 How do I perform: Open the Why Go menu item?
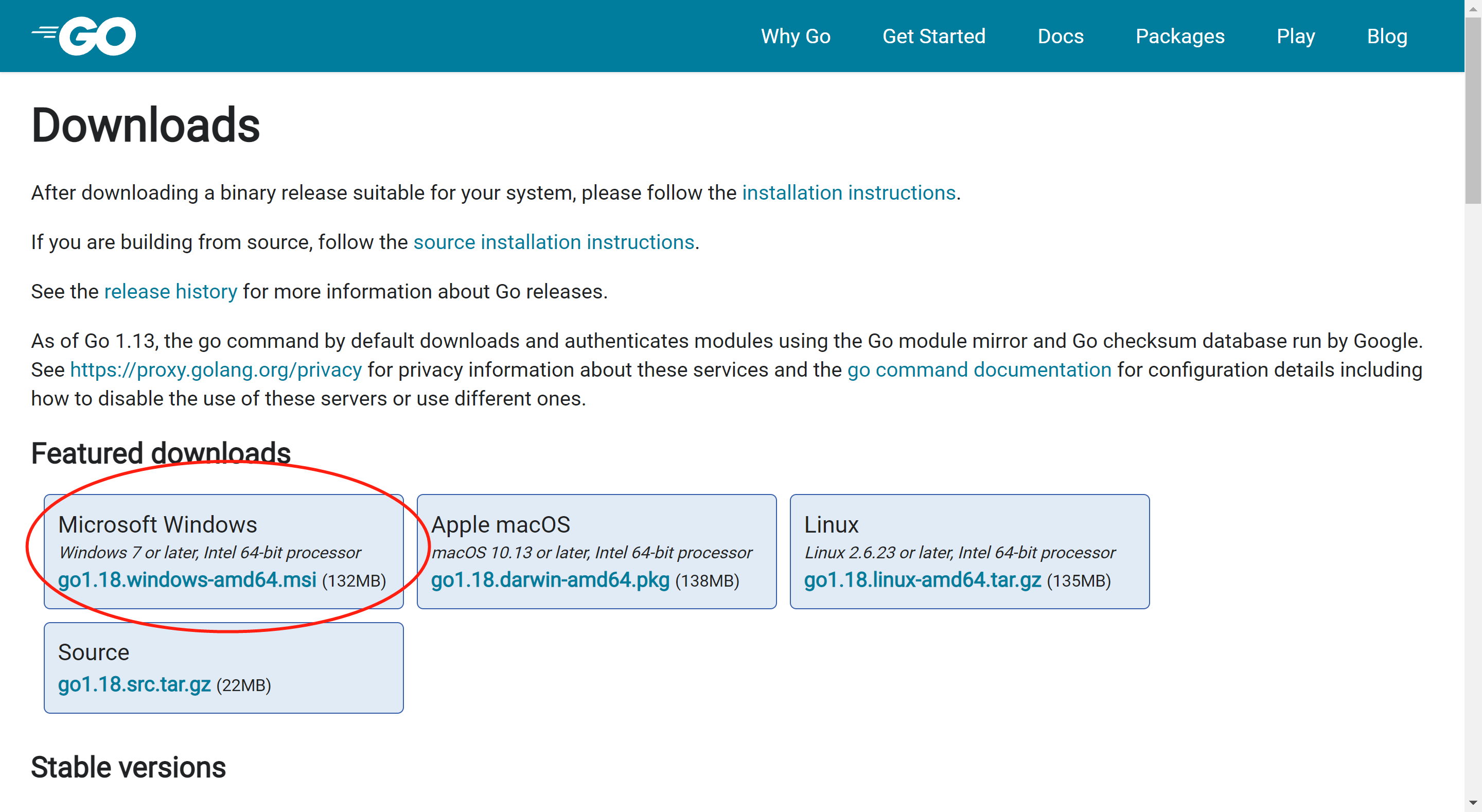click(796, 36)
